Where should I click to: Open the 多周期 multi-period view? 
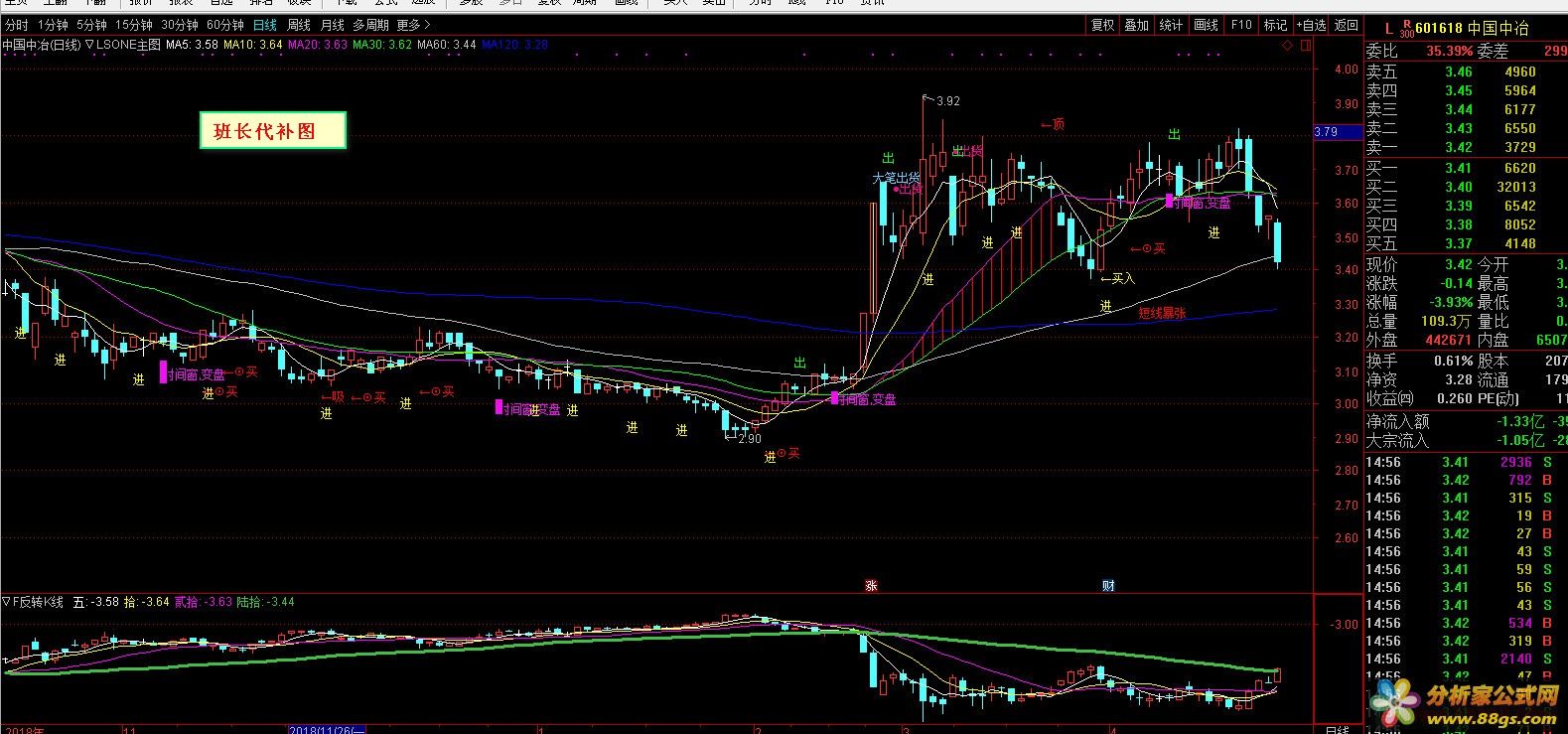point(370,25)
